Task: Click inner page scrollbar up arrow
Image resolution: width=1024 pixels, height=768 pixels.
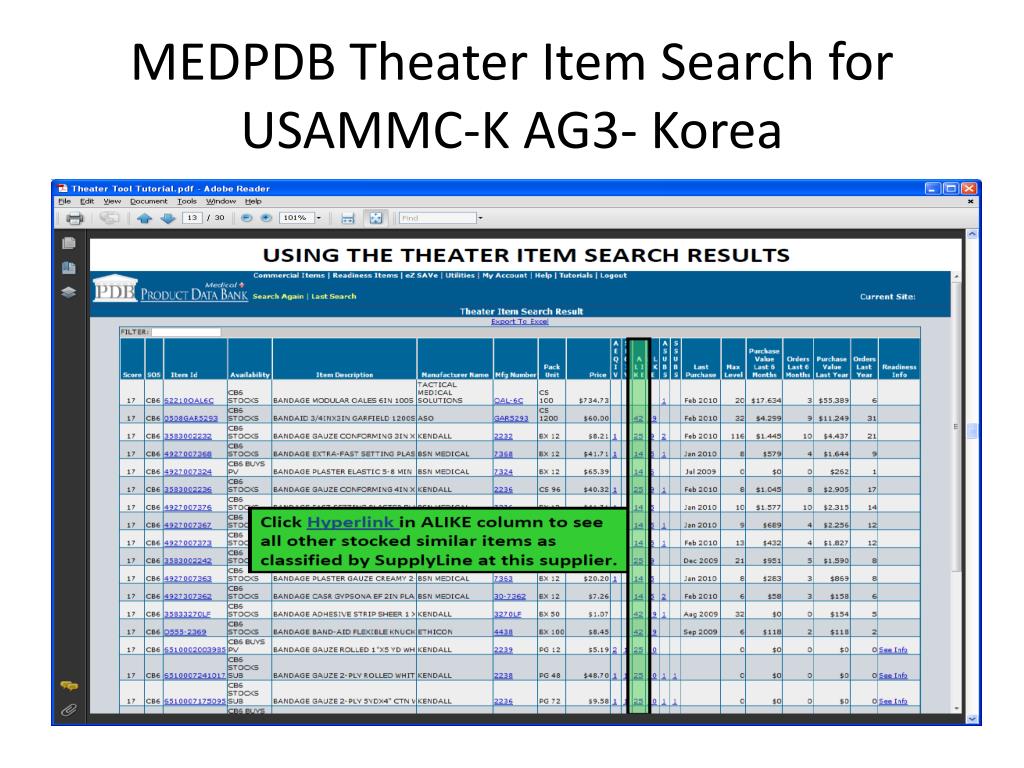Action: pos(956,277)
